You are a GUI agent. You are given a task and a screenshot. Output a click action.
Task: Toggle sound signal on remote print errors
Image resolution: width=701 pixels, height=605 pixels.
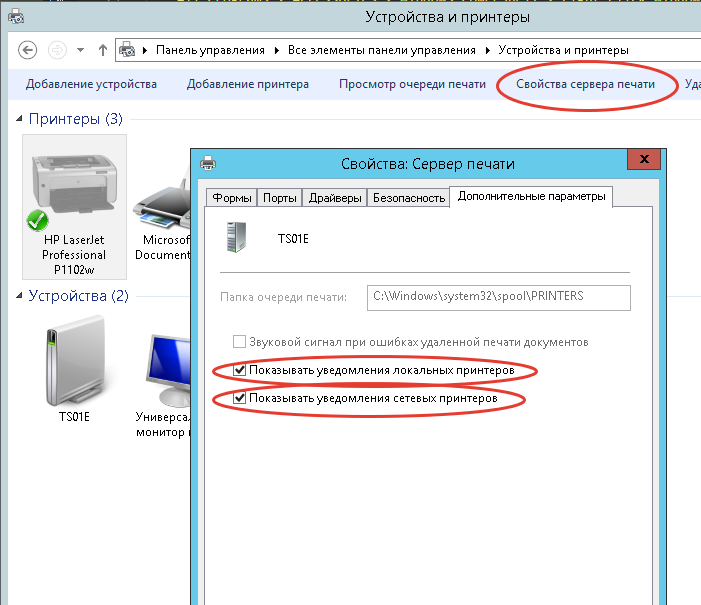[x=239, y=341]
